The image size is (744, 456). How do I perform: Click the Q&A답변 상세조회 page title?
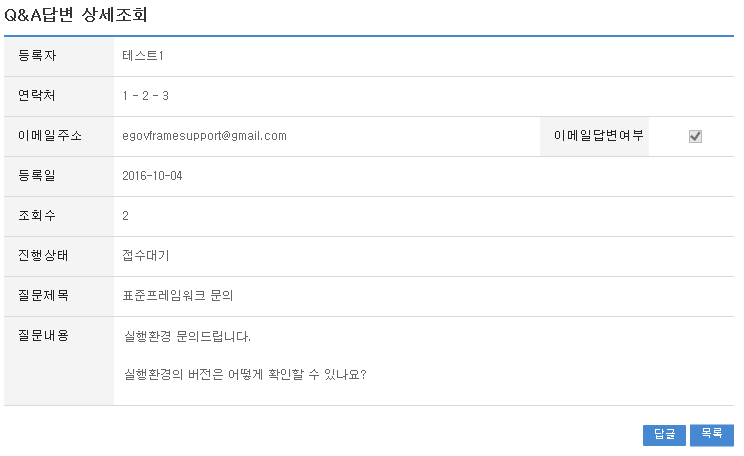(x=79, y=15)
